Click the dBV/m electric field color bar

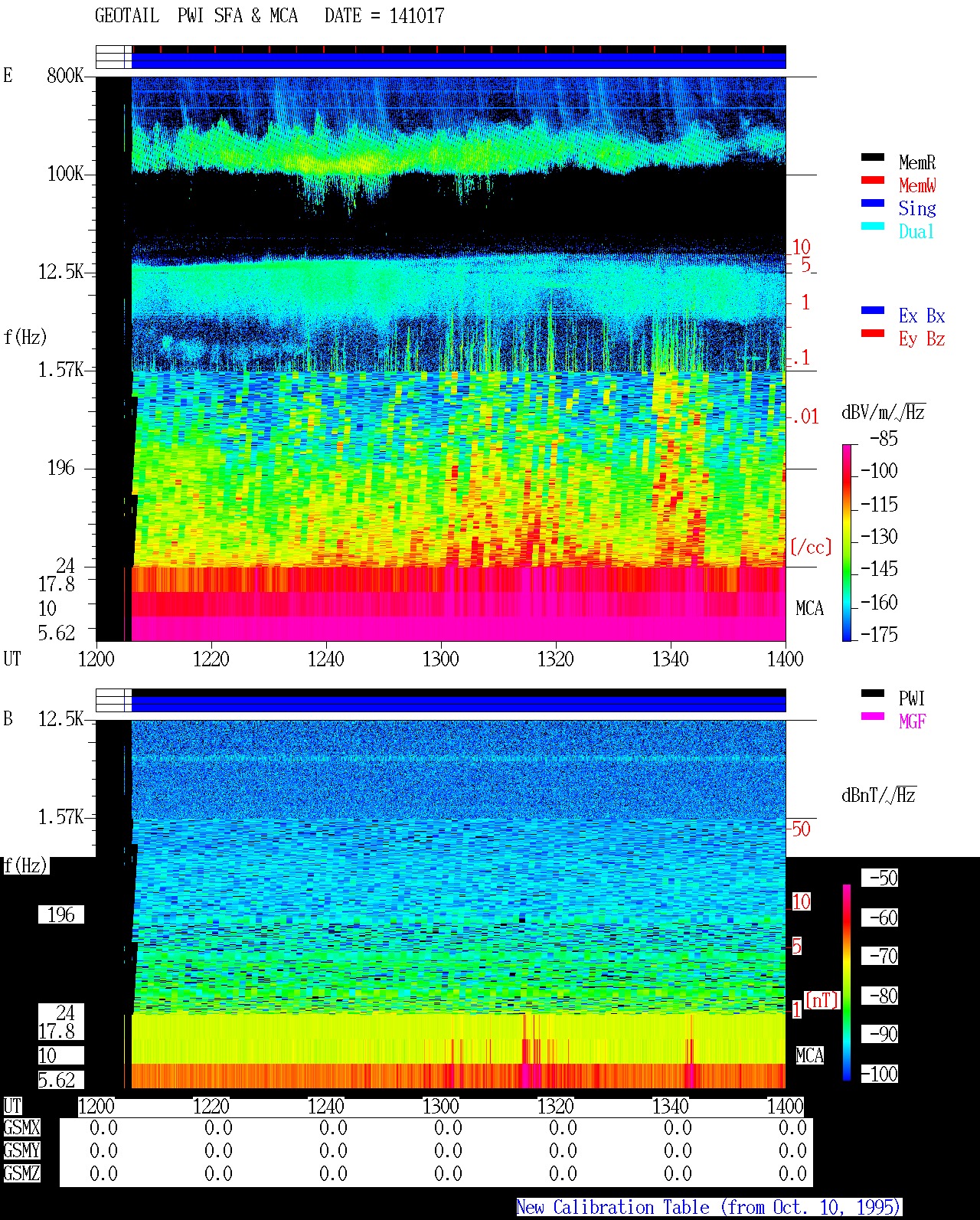pyautogui.click(x=847, y=542)
